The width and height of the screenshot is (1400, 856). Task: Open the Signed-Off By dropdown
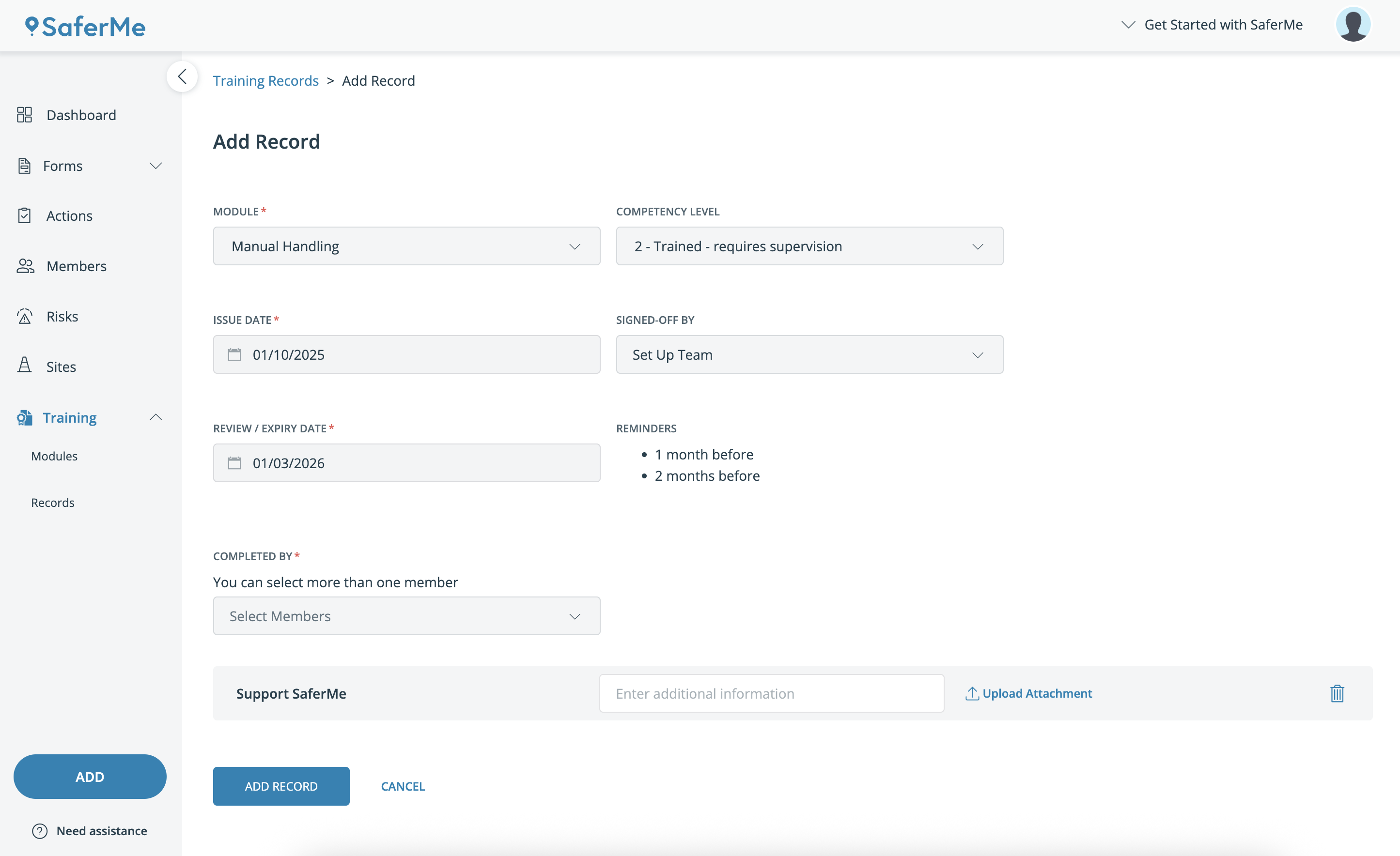click(x=809, y=354)
